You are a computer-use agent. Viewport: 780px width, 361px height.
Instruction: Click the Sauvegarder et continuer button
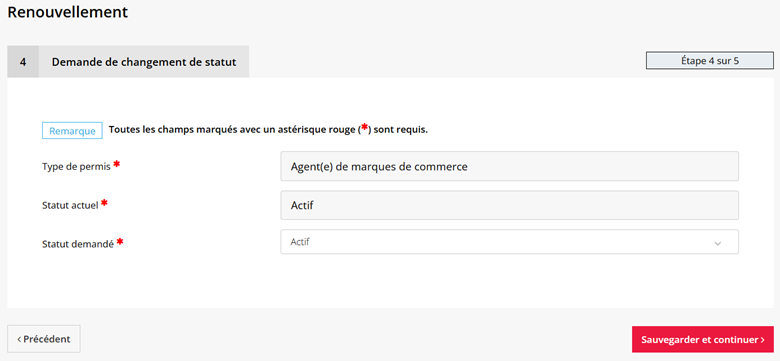702,340
